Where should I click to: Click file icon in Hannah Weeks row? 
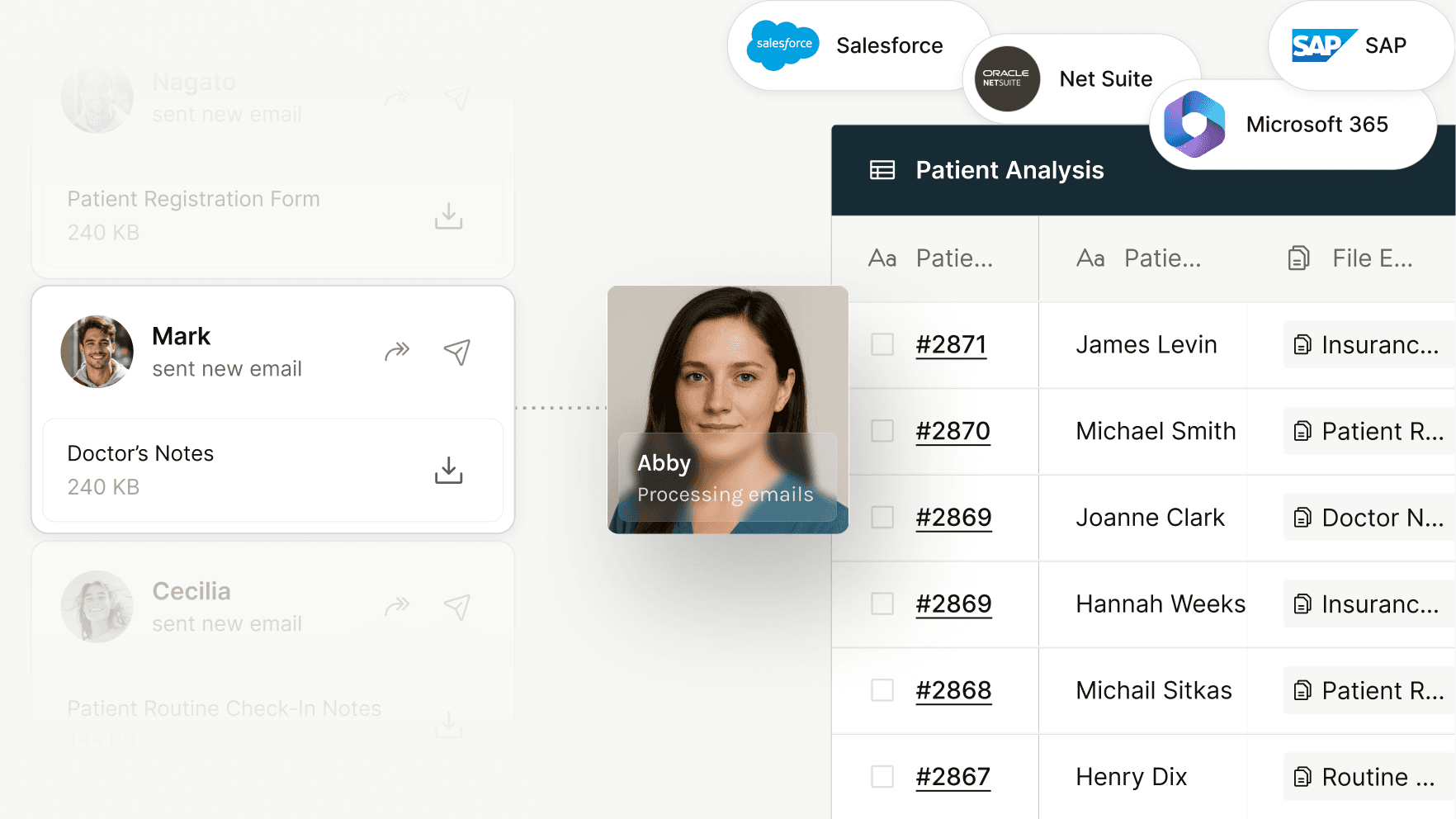point(1302,604)
